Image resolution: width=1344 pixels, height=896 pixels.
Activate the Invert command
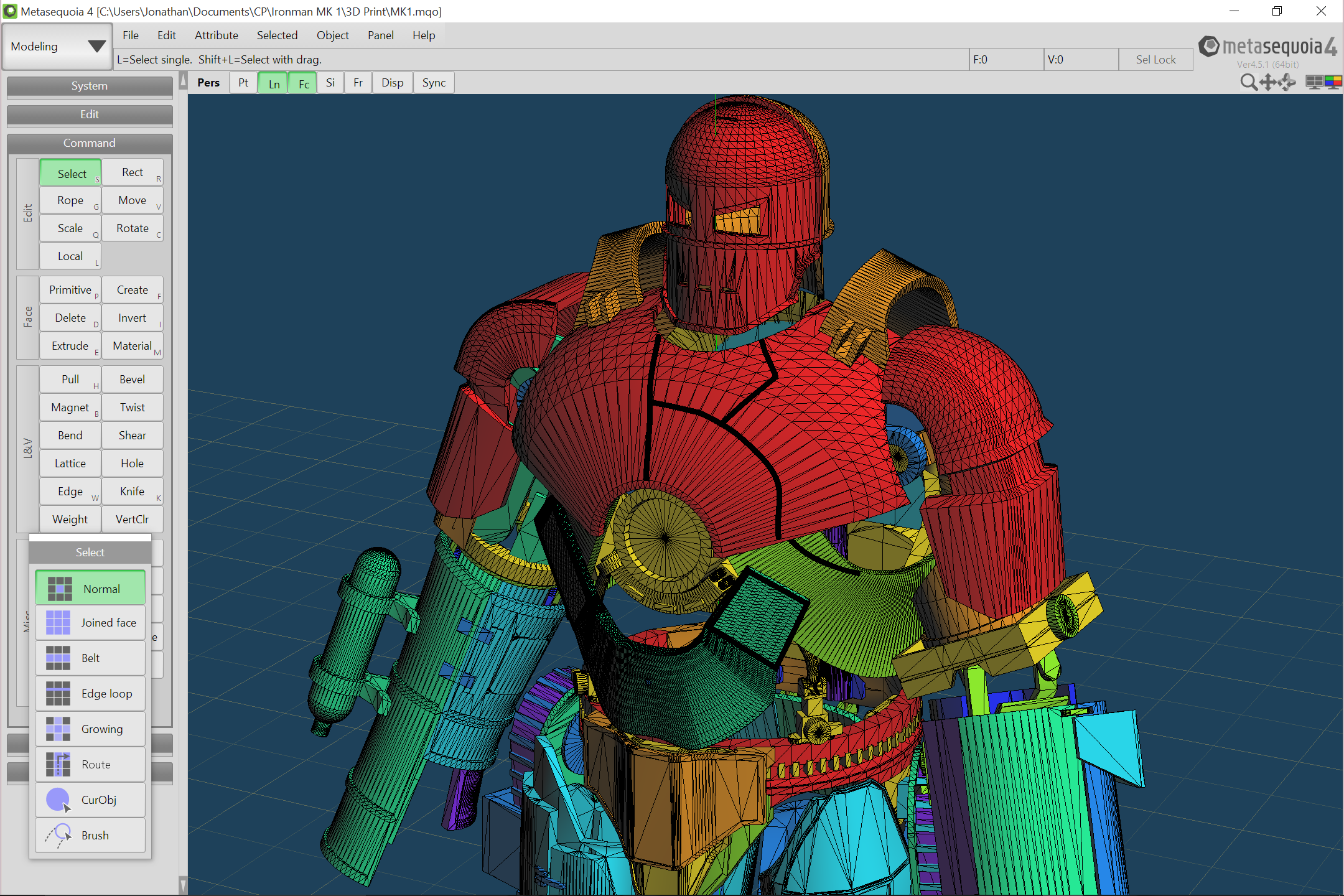tap(133, 318)
